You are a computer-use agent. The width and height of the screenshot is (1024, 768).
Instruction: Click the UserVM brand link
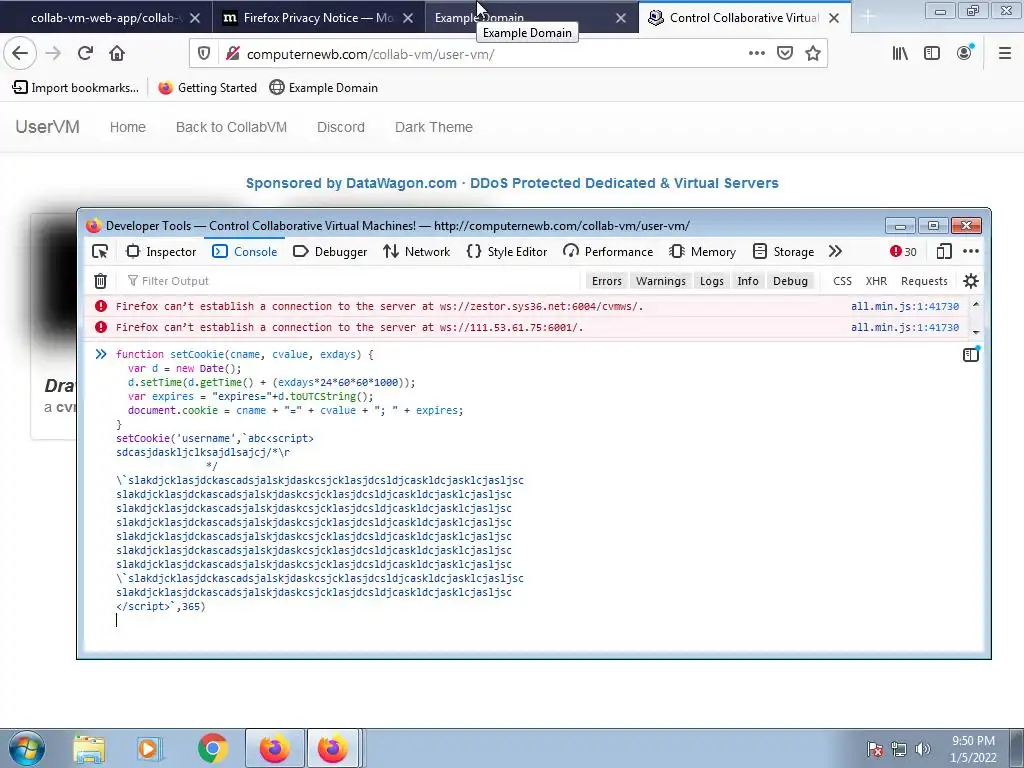coord(48,127)
